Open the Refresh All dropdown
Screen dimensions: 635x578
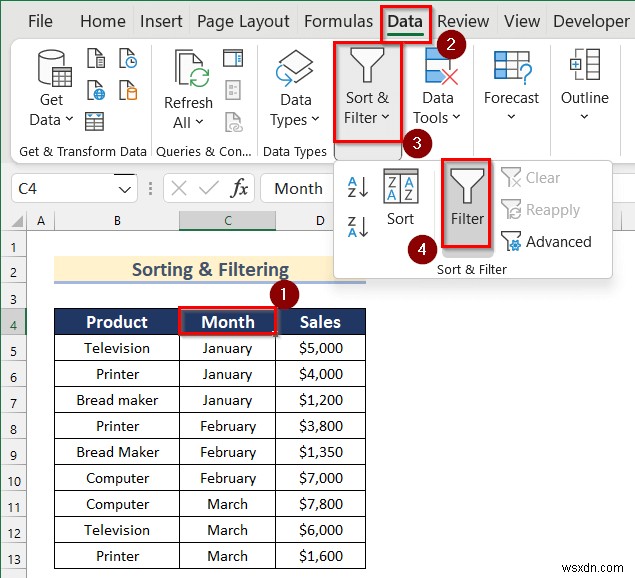point(188,122)
